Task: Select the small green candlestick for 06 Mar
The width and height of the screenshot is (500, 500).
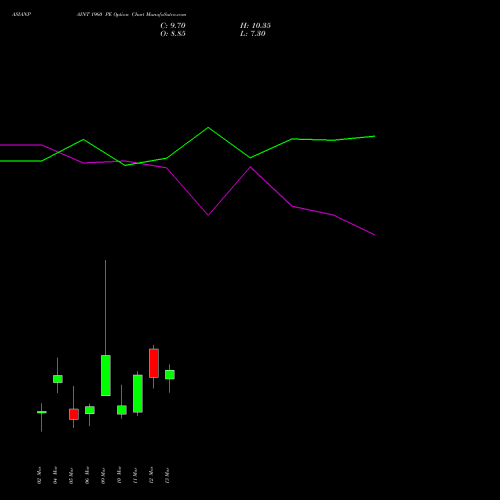Action: 90,410
